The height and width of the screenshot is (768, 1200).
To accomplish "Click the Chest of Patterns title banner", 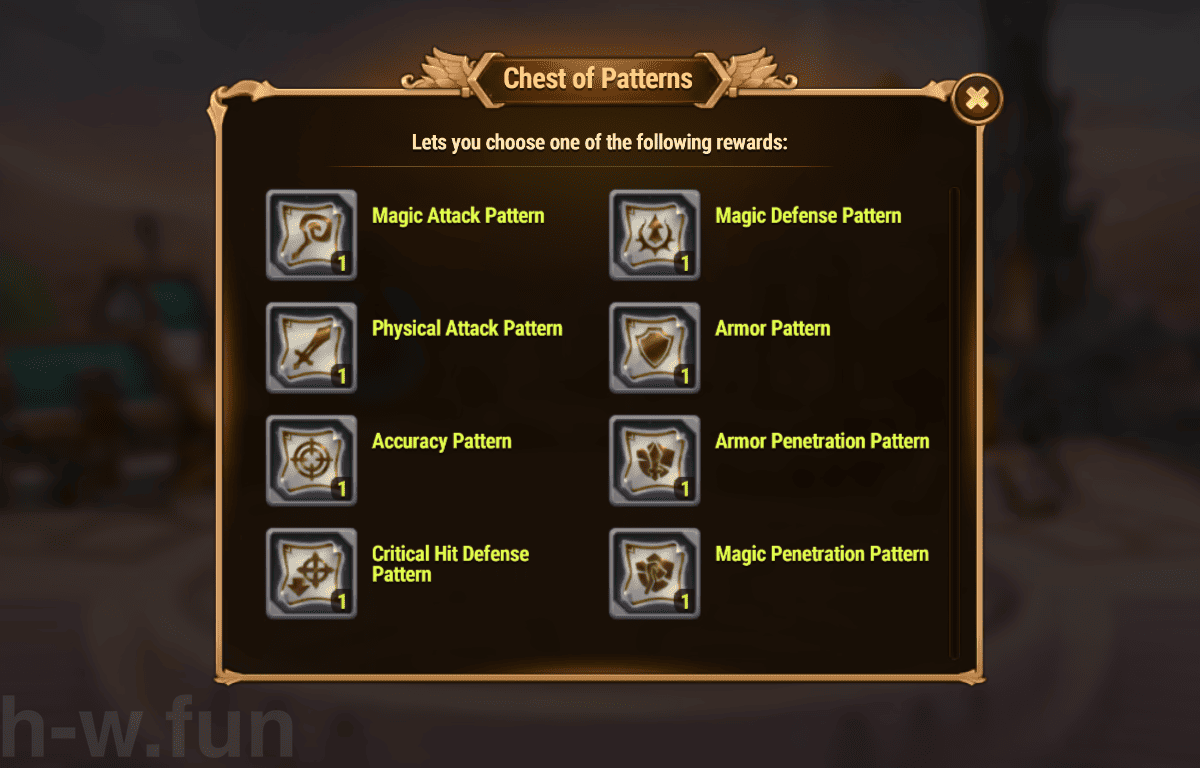I will pyautogui.click(x=599, y=78).
